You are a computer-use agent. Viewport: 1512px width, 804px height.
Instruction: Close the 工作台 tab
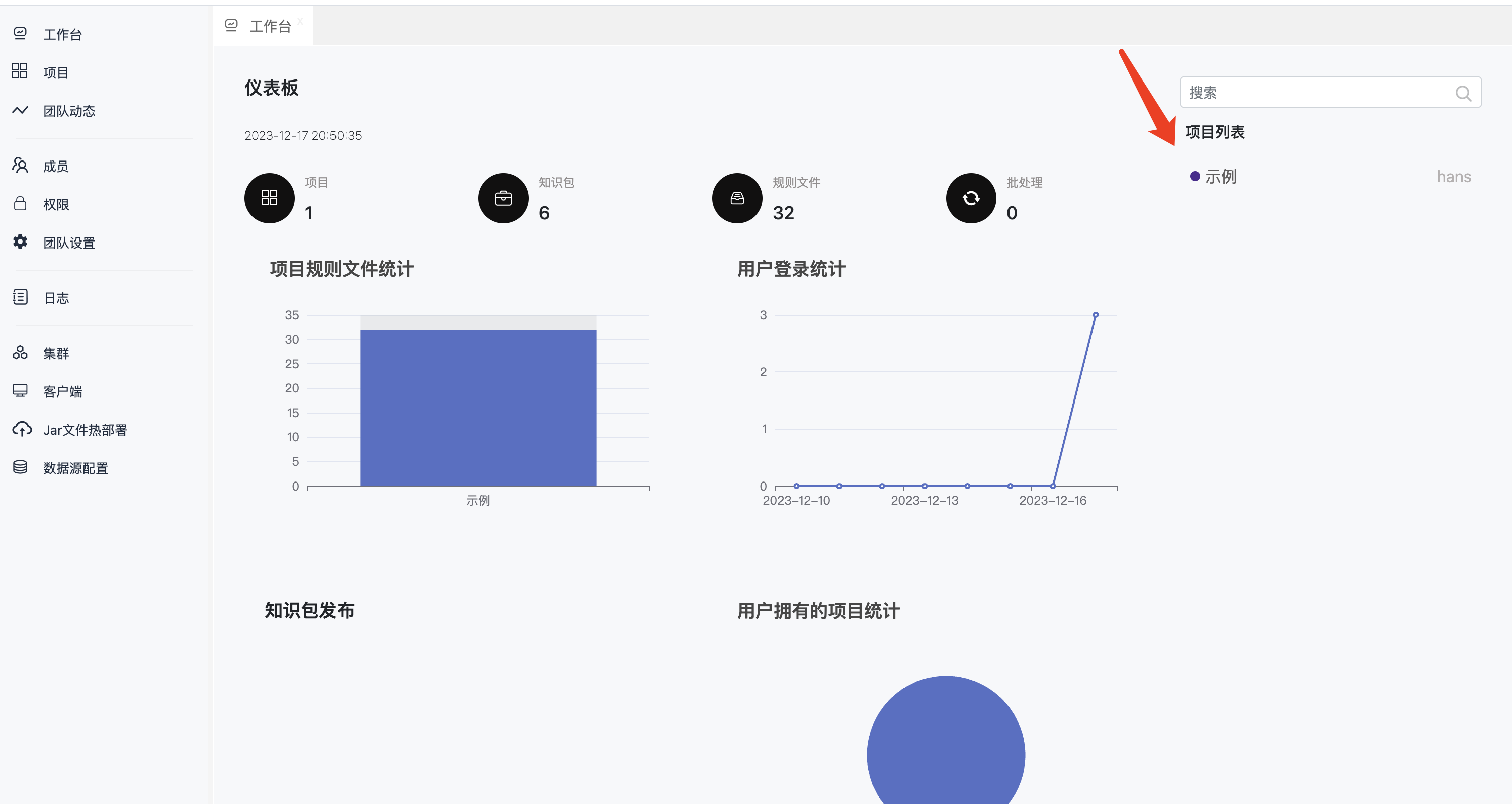pyautogui.click(x=300, y=21)
